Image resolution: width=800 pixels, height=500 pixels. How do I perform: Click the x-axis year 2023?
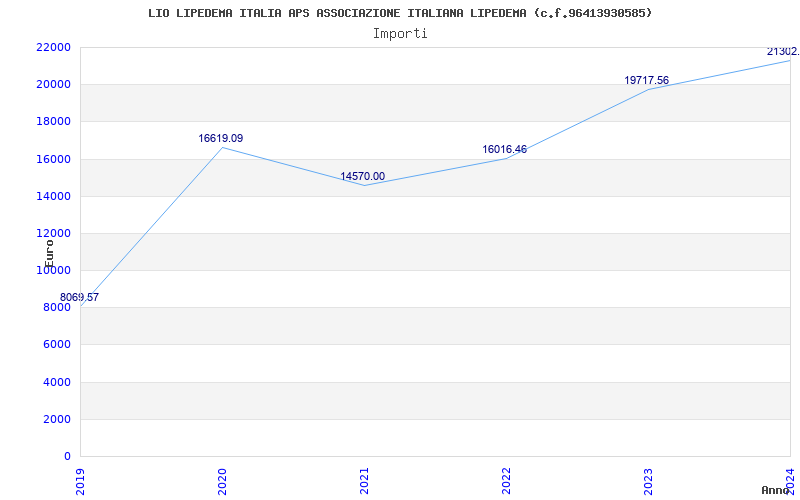648,481
